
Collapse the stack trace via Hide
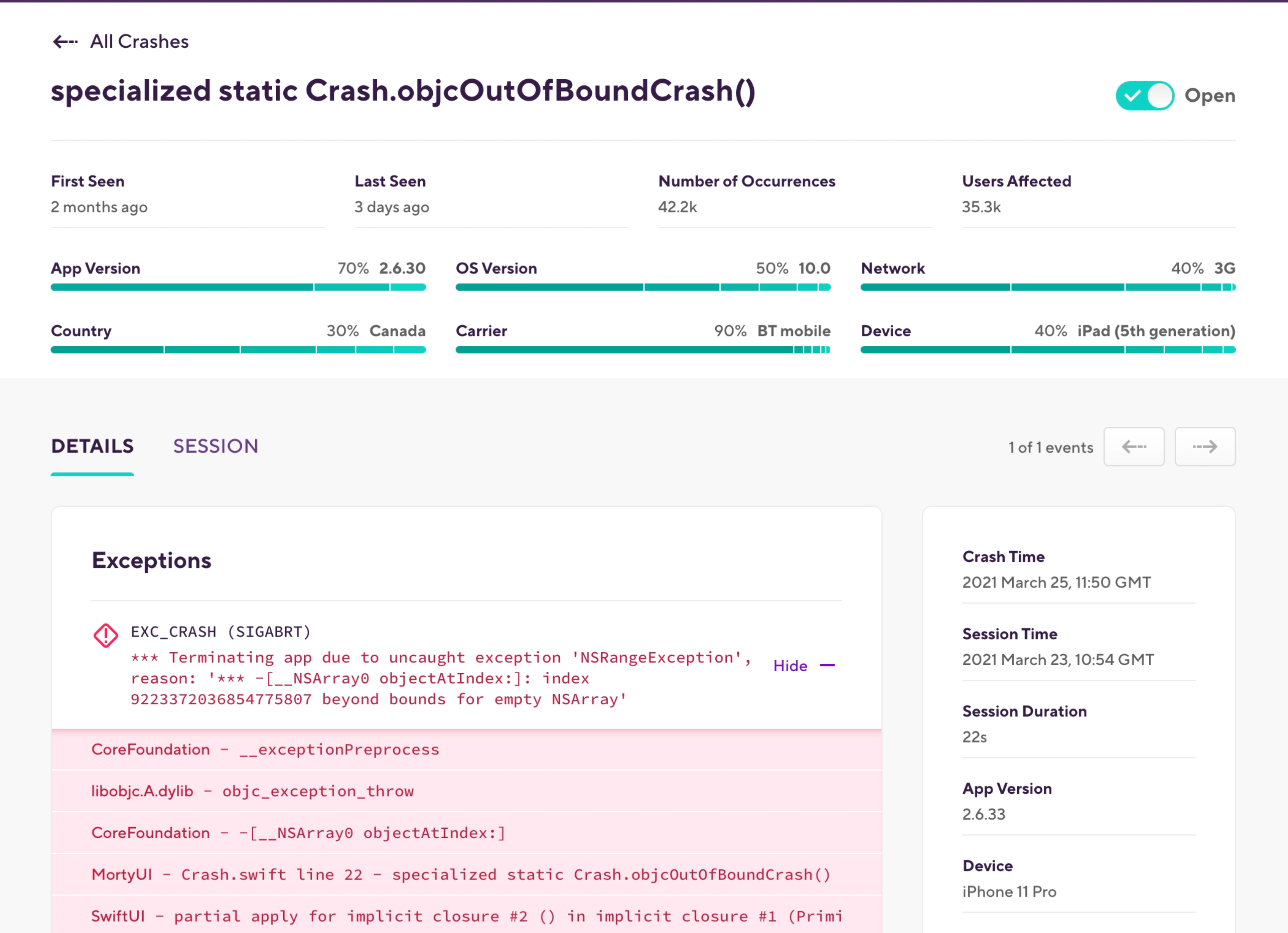(790, 666)
